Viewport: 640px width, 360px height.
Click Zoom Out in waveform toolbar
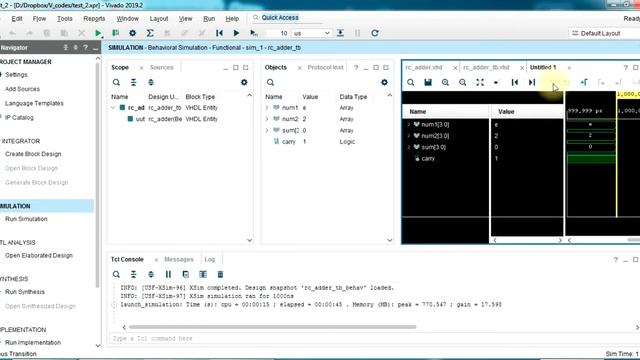tap(462, 82)
